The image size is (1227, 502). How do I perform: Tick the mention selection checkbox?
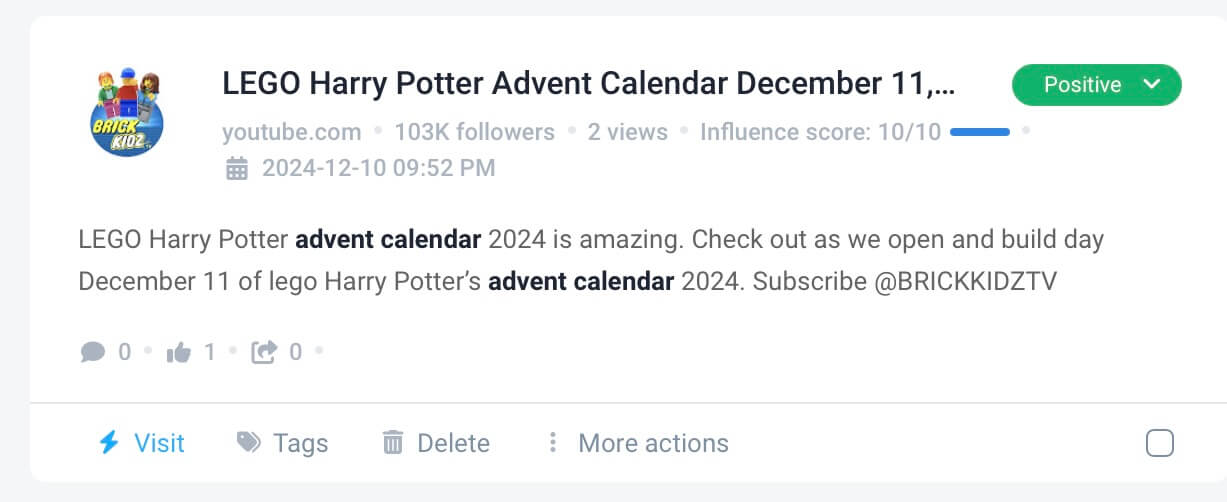coord(1159,443)
